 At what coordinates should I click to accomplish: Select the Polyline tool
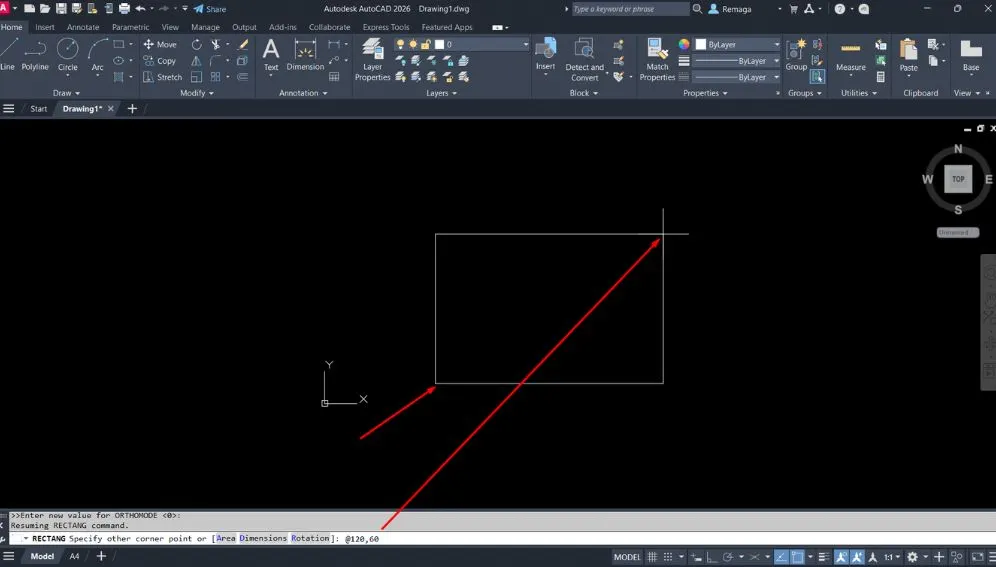[35, 54]
